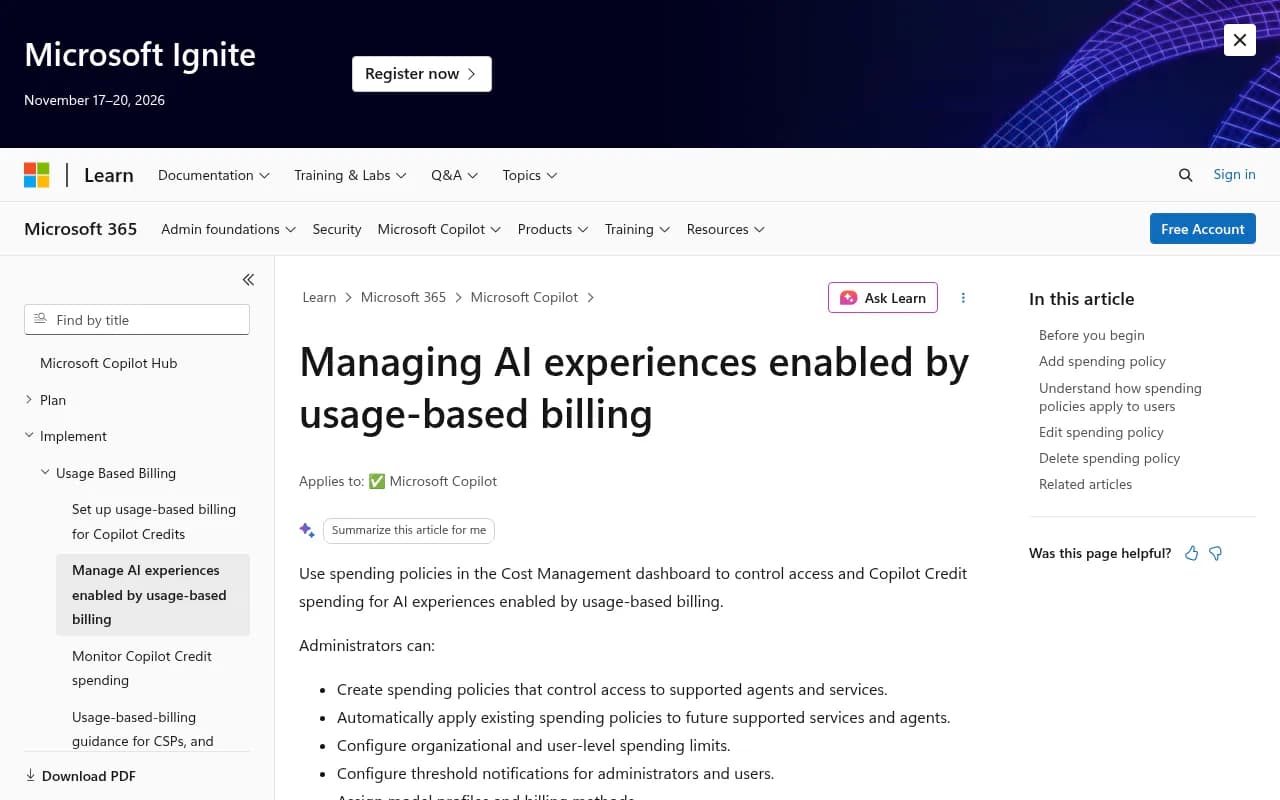Click Microsoft 365 breadcrumb link
The width and height of the screenshot is (1280, 800).
pyautogui.click(x=403, y=297)
